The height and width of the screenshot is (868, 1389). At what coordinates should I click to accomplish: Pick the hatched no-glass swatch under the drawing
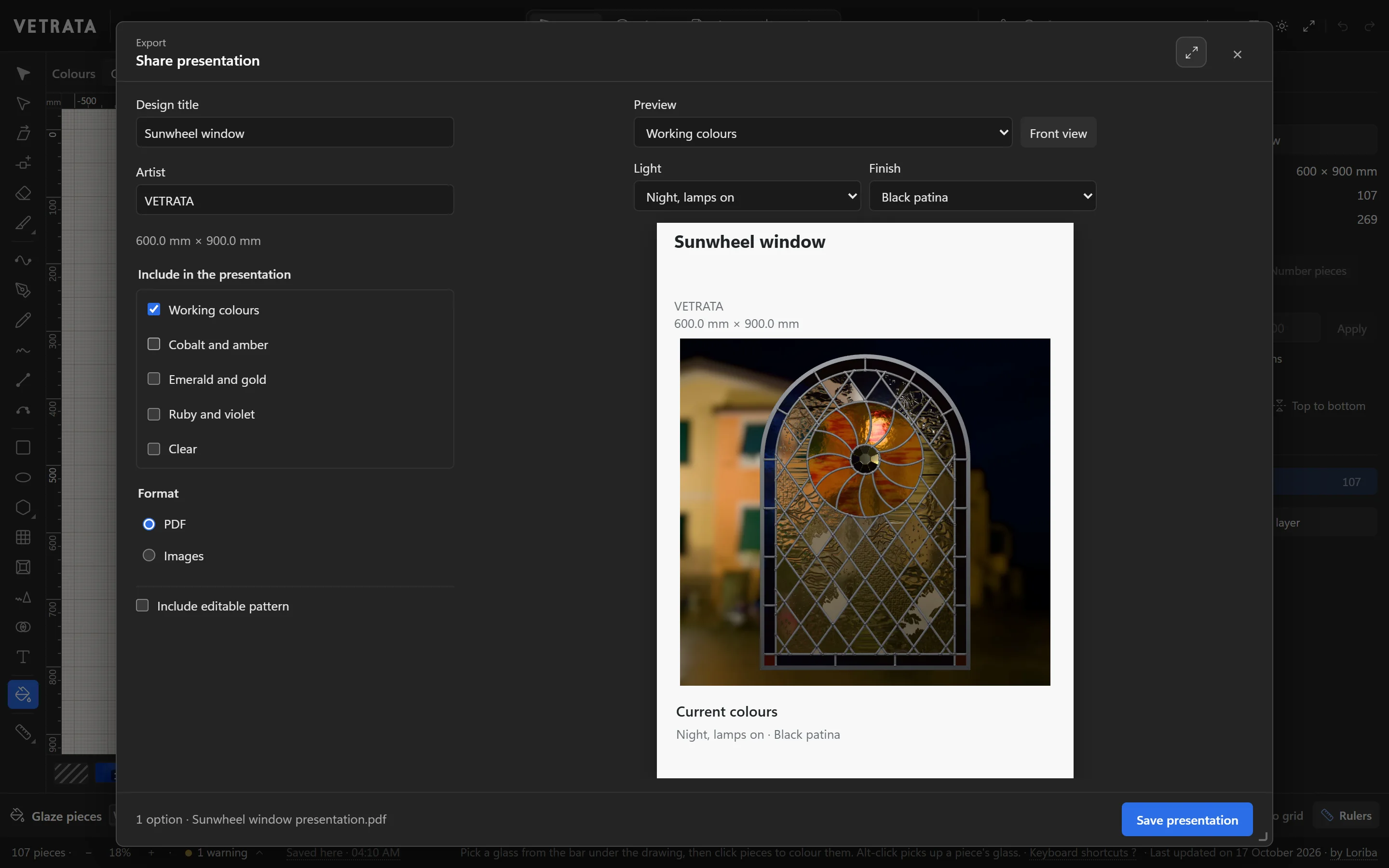coord(71,773)
